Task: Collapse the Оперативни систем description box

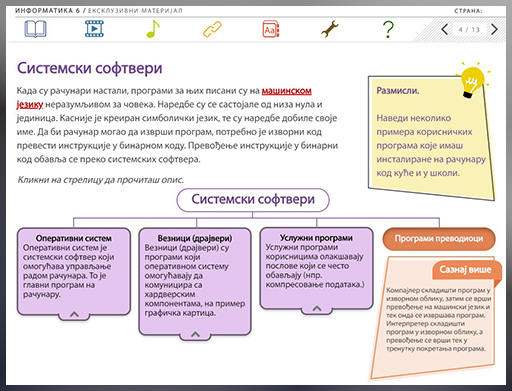Action: pos(74,314)
